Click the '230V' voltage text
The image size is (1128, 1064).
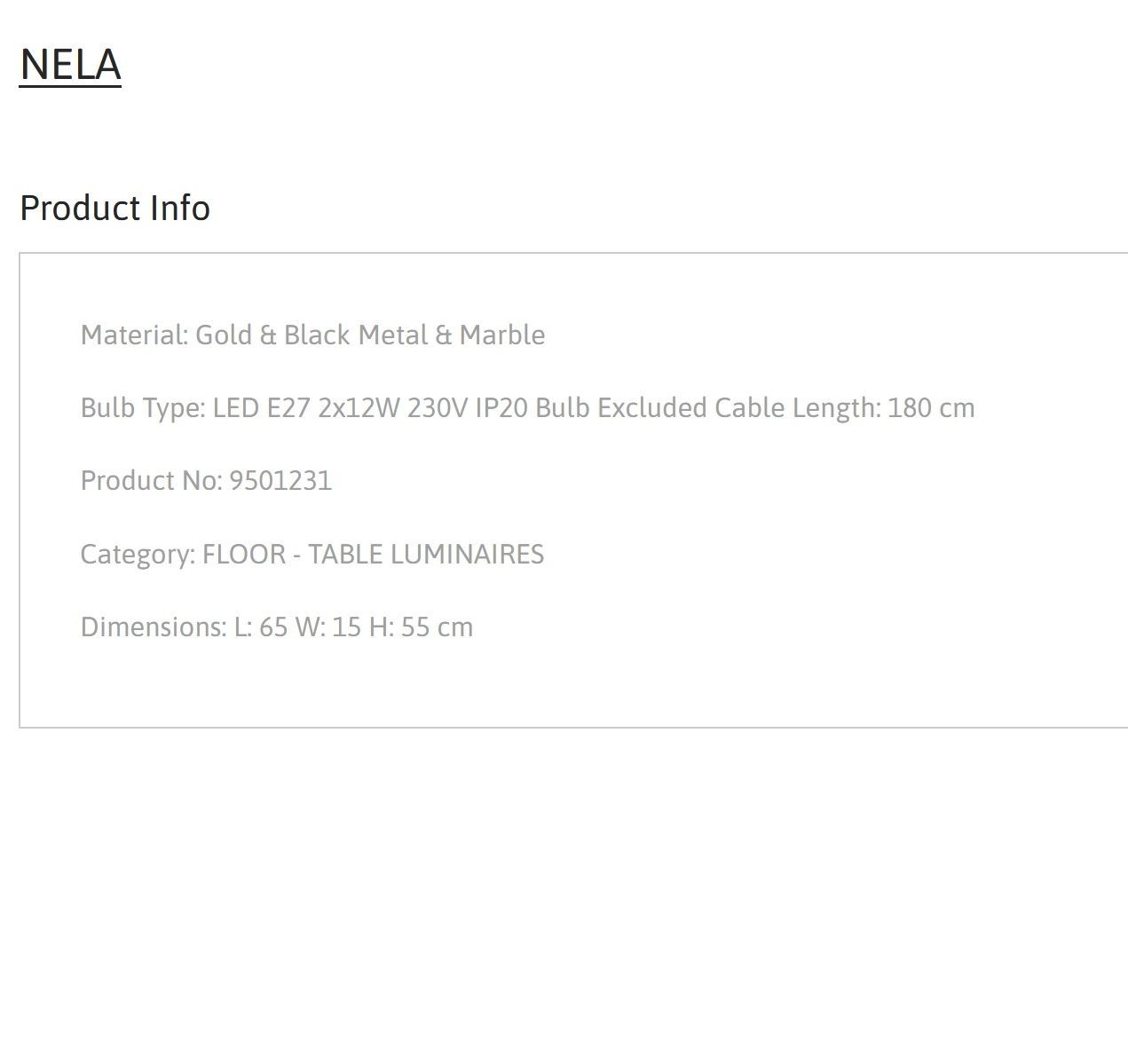[x=438, y=407]
